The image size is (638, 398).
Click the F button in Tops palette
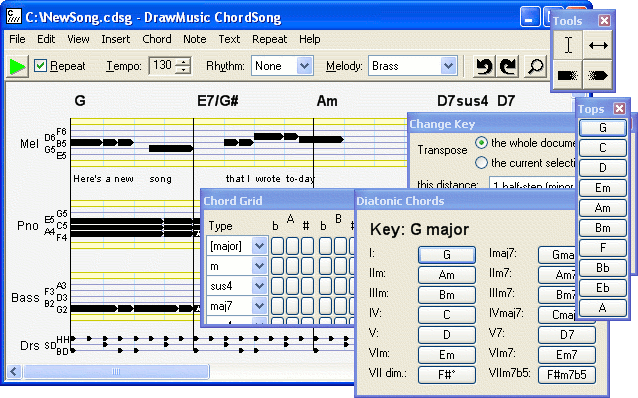[x=603, y=247]
